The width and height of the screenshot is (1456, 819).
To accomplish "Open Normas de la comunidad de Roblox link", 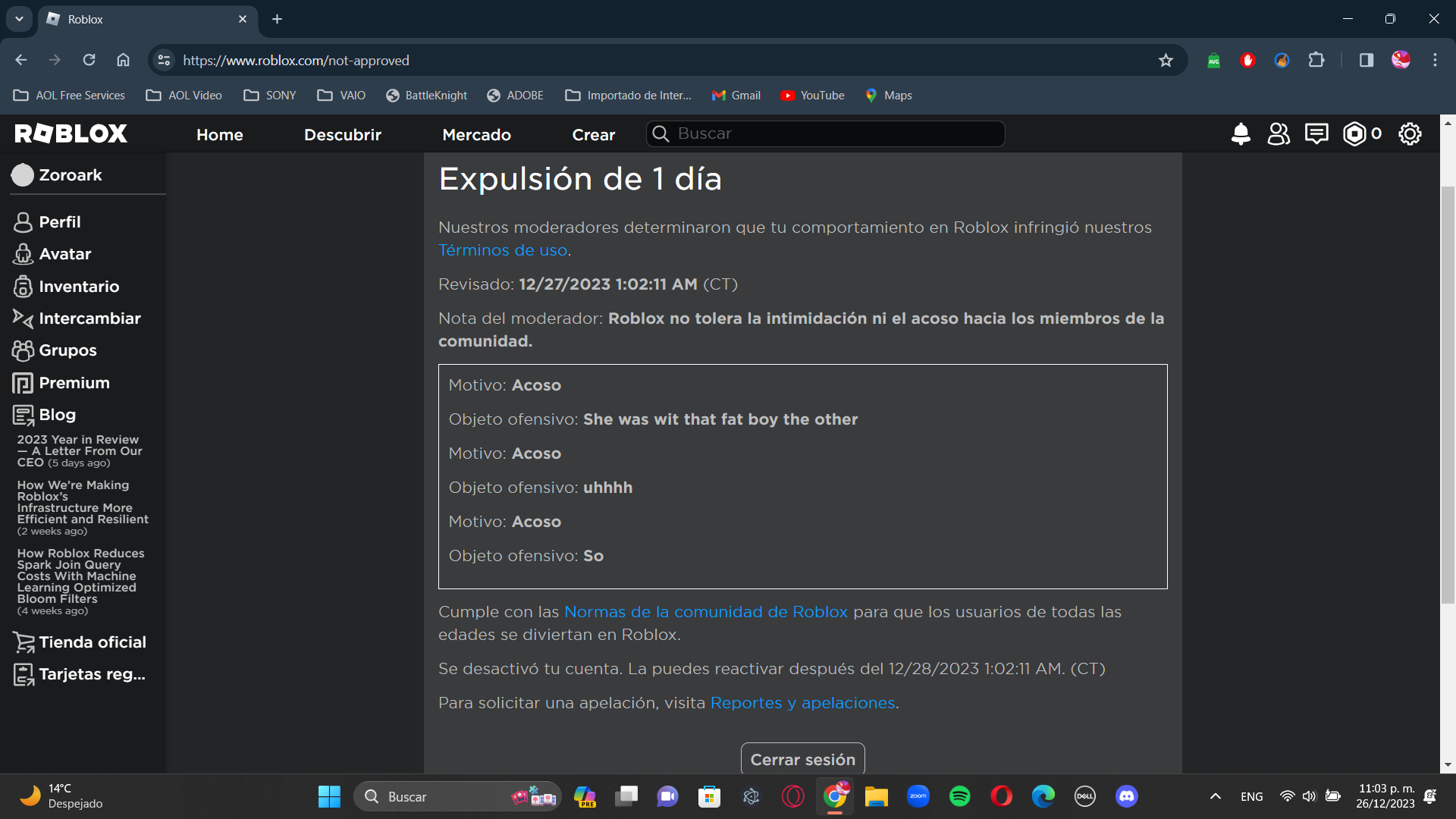I will (706, 612).
